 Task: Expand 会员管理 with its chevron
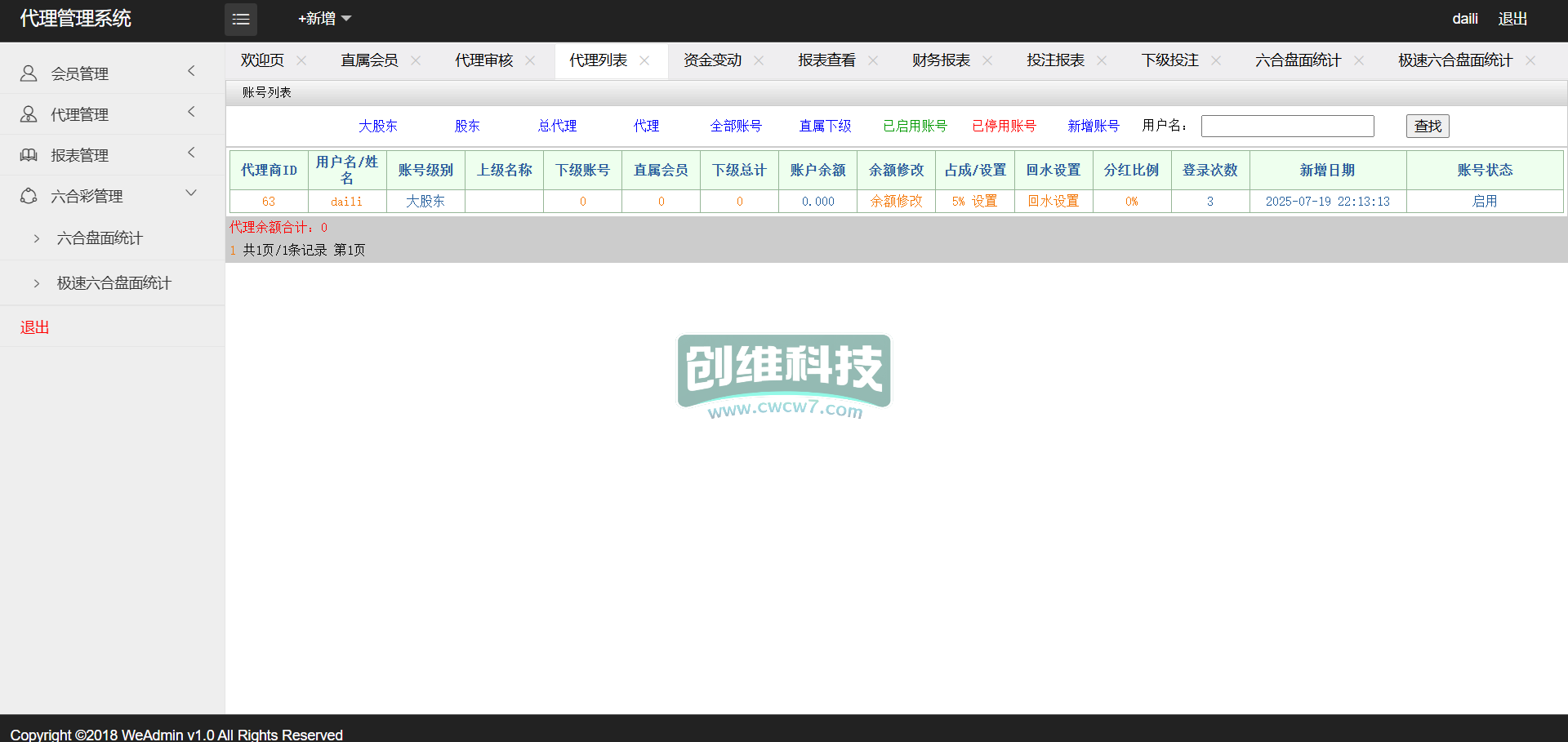tap(191, 71)
